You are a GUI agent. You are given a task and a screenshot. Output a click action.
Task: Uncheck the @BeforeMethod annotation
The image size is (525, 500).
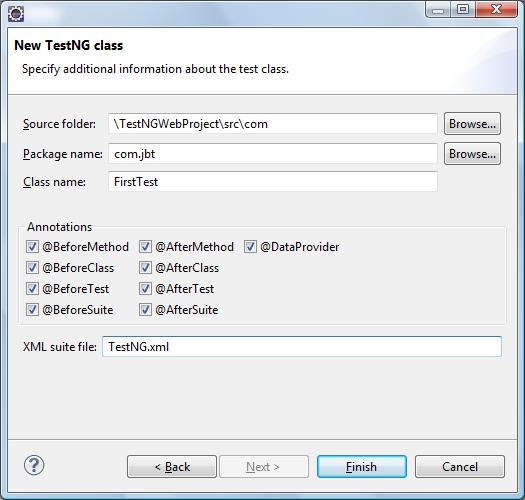point(32,247)
